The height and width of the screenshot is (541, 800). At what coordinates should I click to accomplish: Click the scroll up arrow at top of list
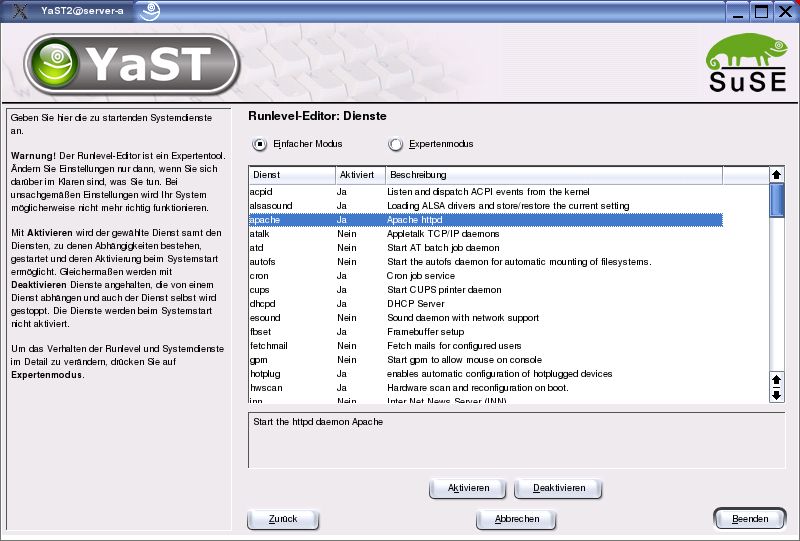point(777,175)
